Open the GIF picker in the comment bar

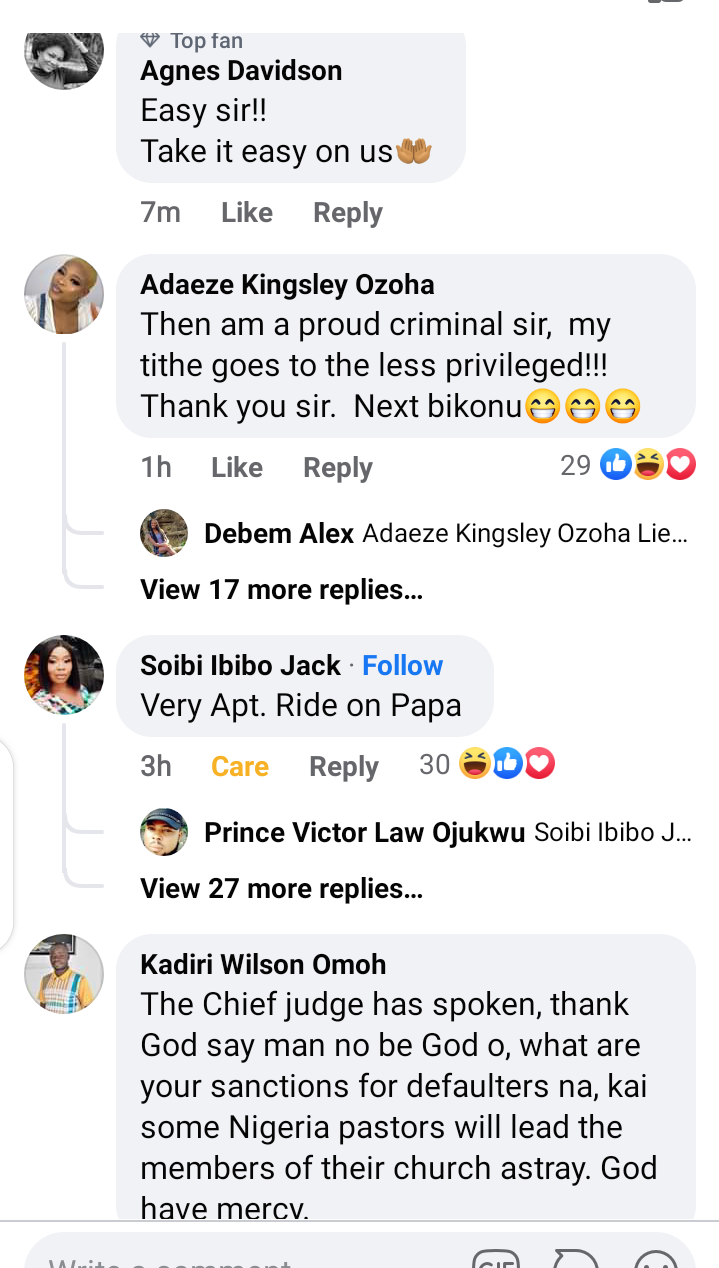pyautogui.click(x=499, y=1258)
